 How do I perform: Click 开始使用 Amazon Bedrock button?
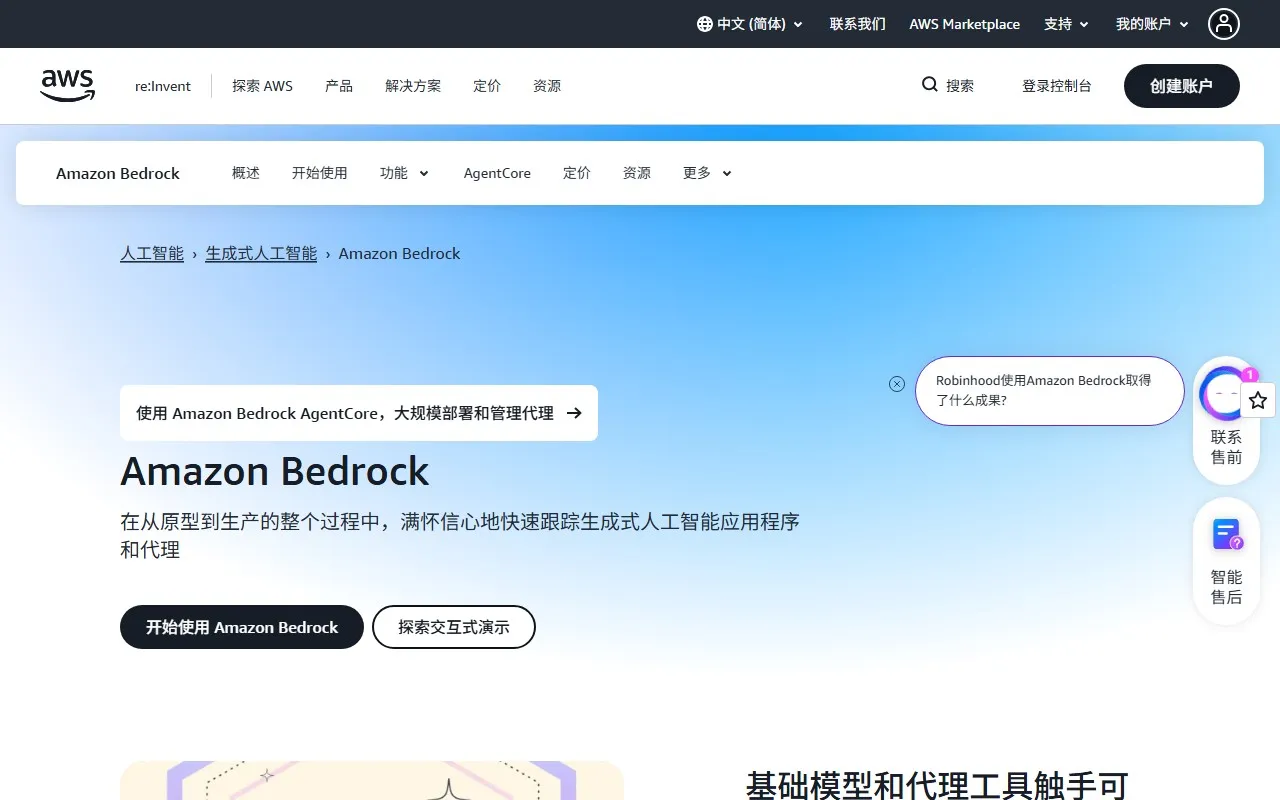tap(241, 627)
